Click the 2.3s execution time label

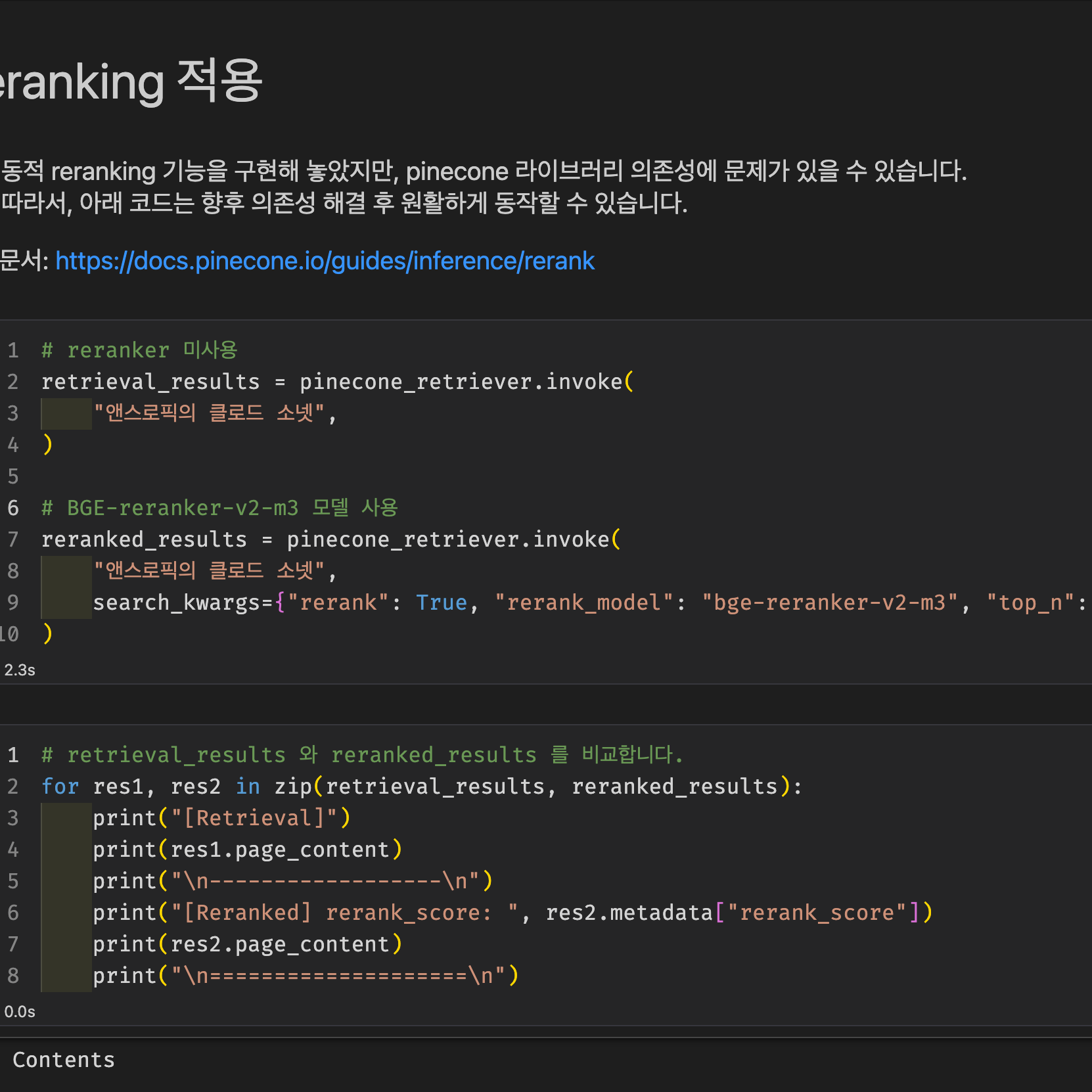point(20,670)
